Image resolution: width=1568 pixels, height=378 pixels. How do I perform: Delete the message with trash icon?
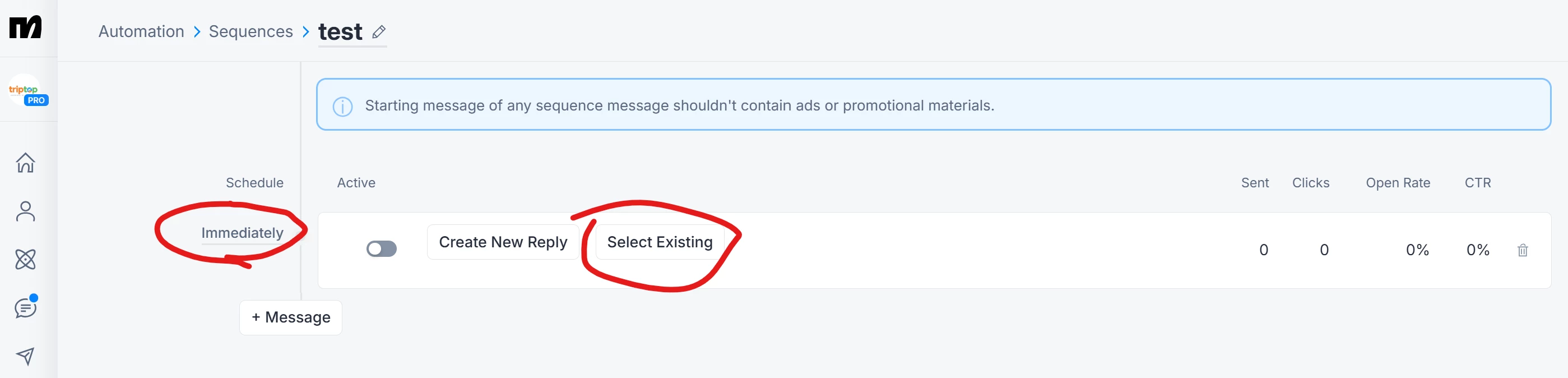(x=1523, y=250)
